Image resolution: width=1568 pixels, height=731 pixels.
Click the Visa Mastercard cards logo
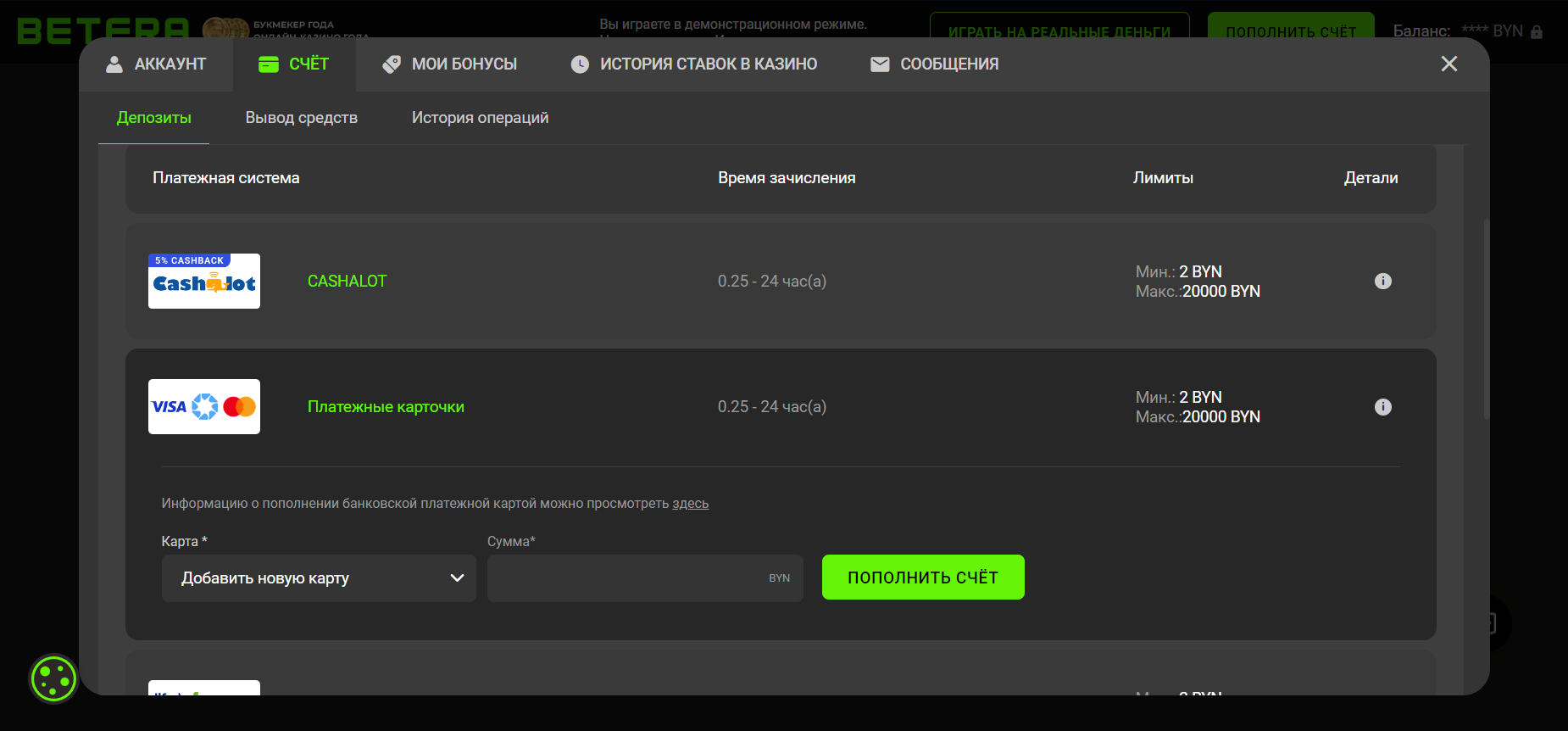click(x=204, y=406)
